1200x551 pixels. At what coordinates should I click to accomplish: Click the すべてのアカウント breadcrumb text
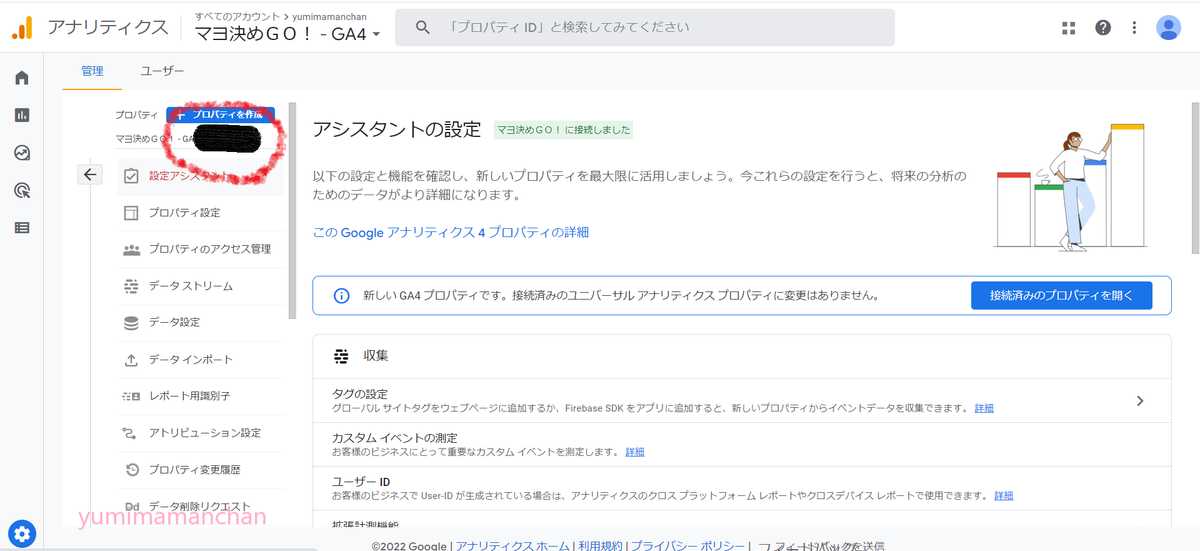[x=237, y=17]
